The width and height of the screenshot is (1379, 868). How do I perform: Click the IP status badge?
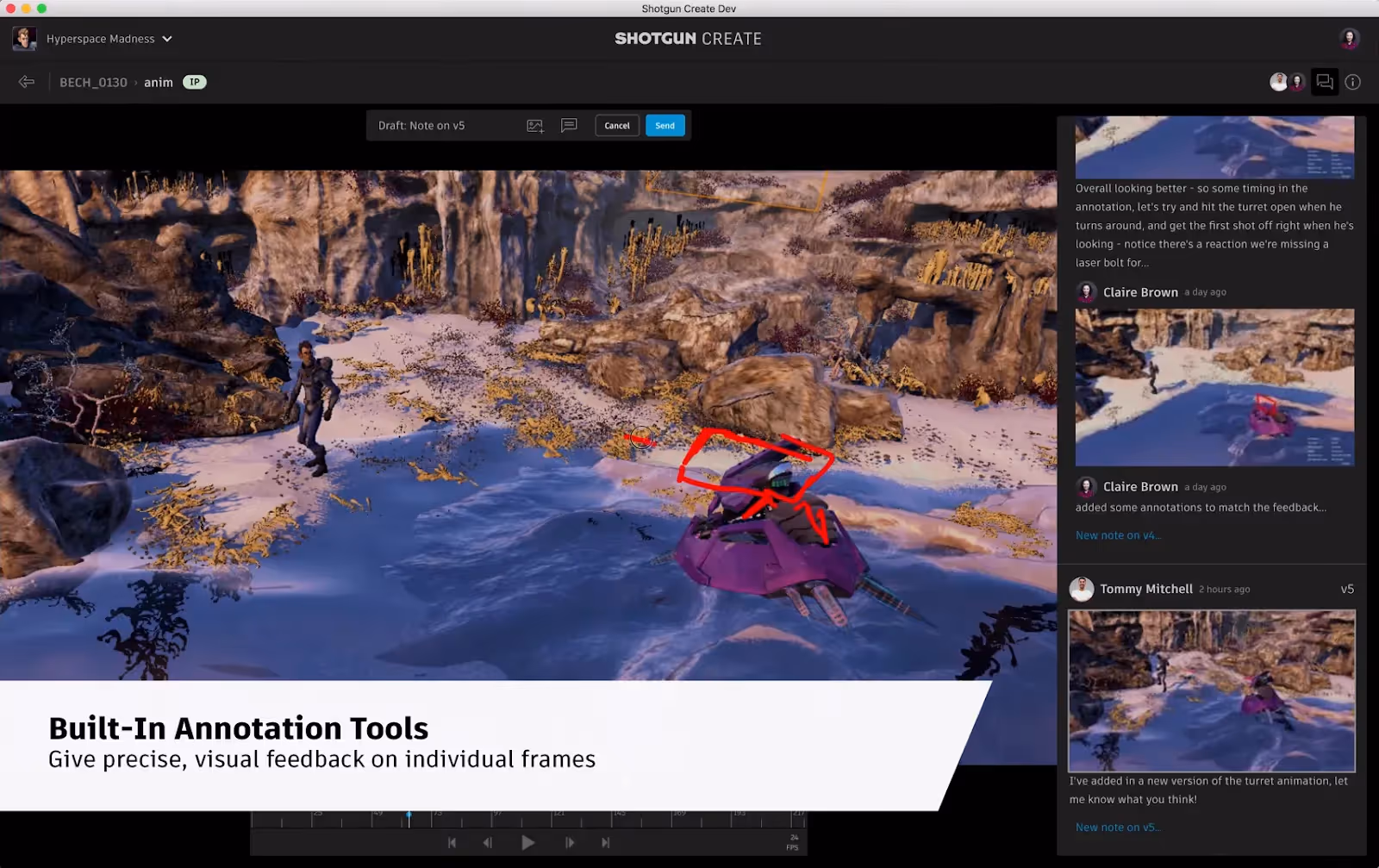tap(195, 82)
